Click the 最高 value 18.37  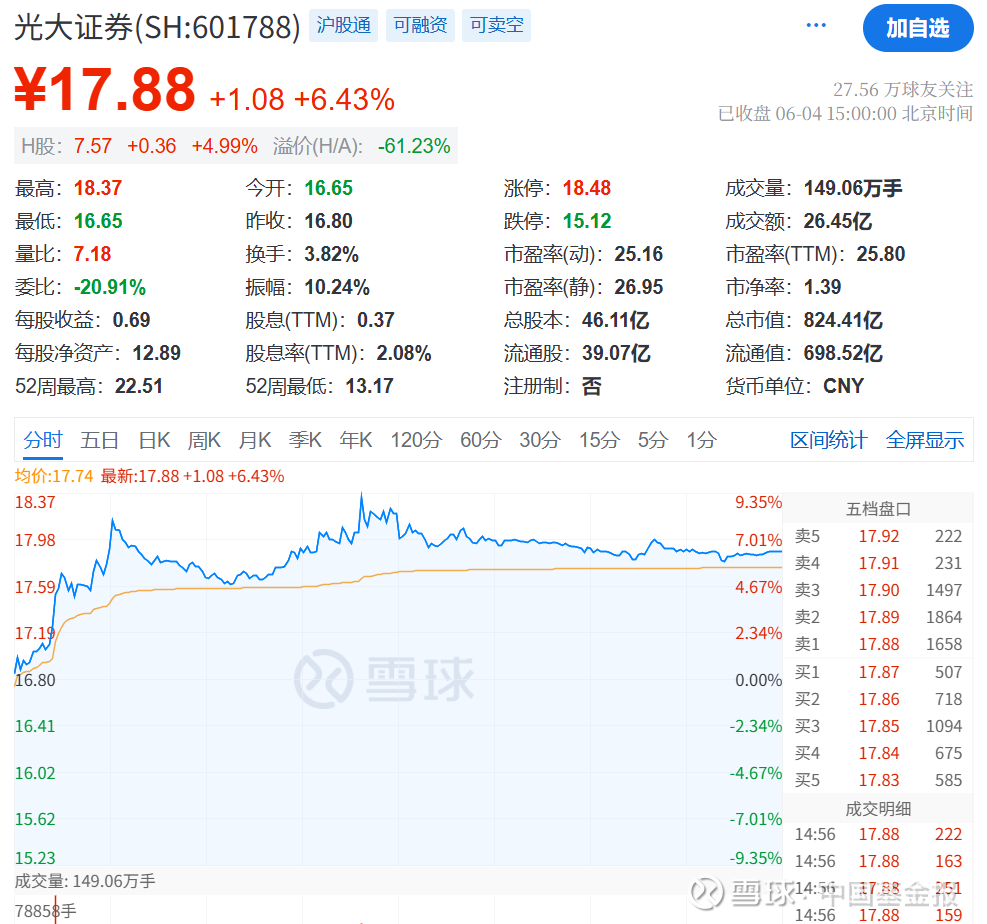tap(98, 188)
